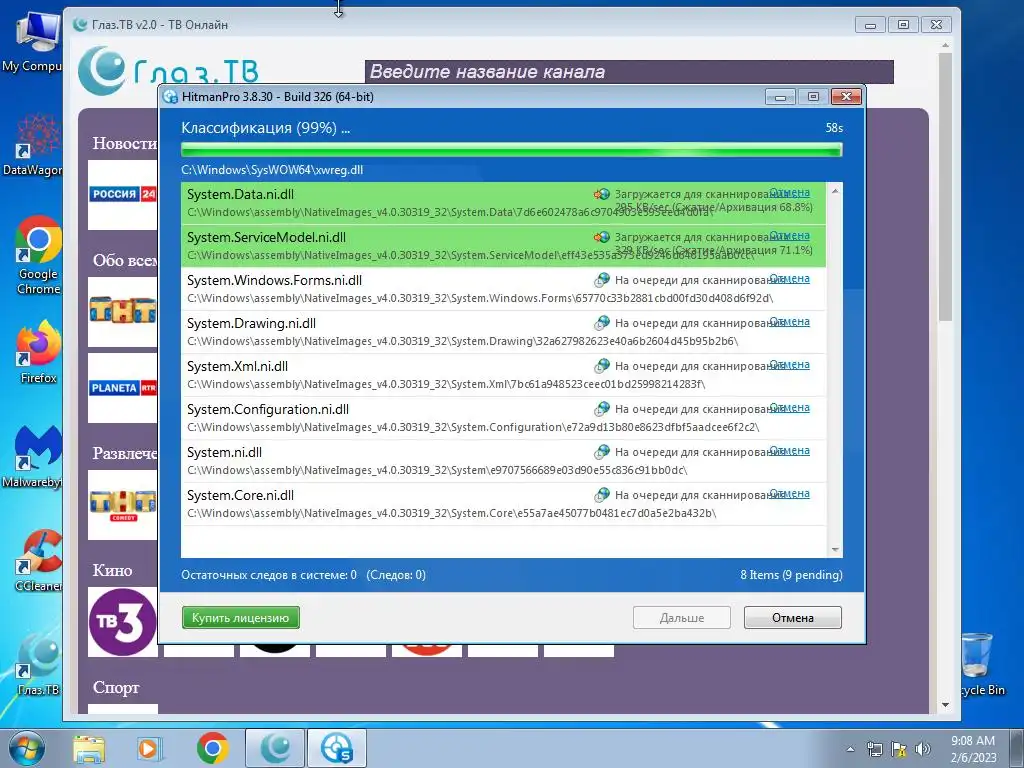Open the ТВ3 channel in Глаз.ТВ
This screenshot has width=1024, height=768.
pos(123,622)
